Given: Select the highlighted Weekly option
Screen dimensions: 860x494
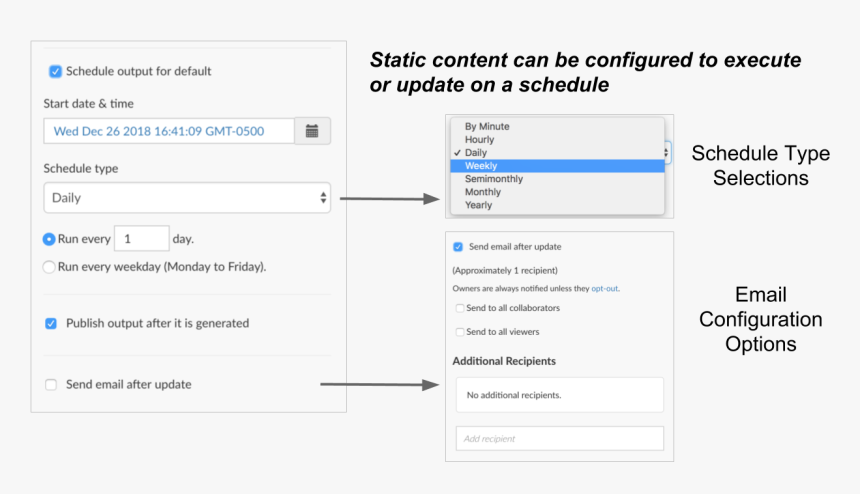Looking at the screenshot, I should (481, 166).
